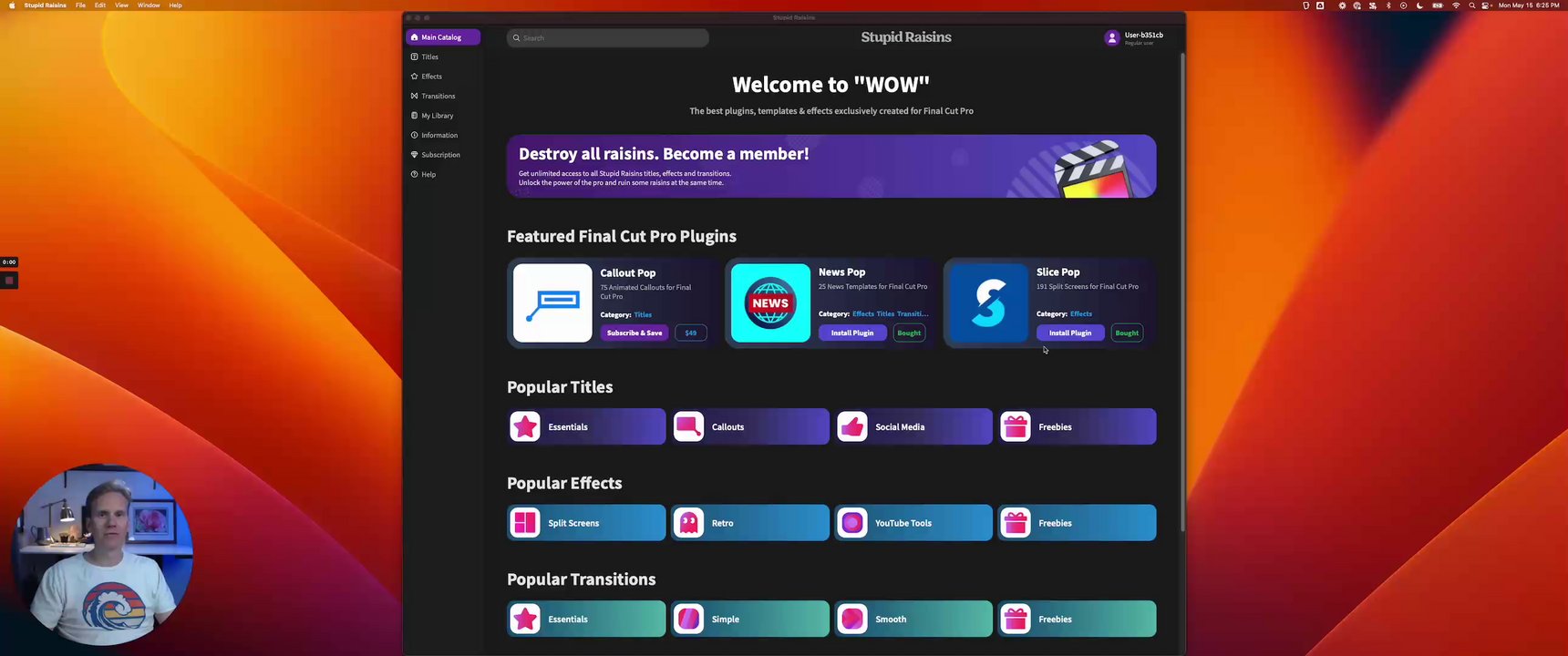Open Slice Pop title text

(x=1057, y=272)
